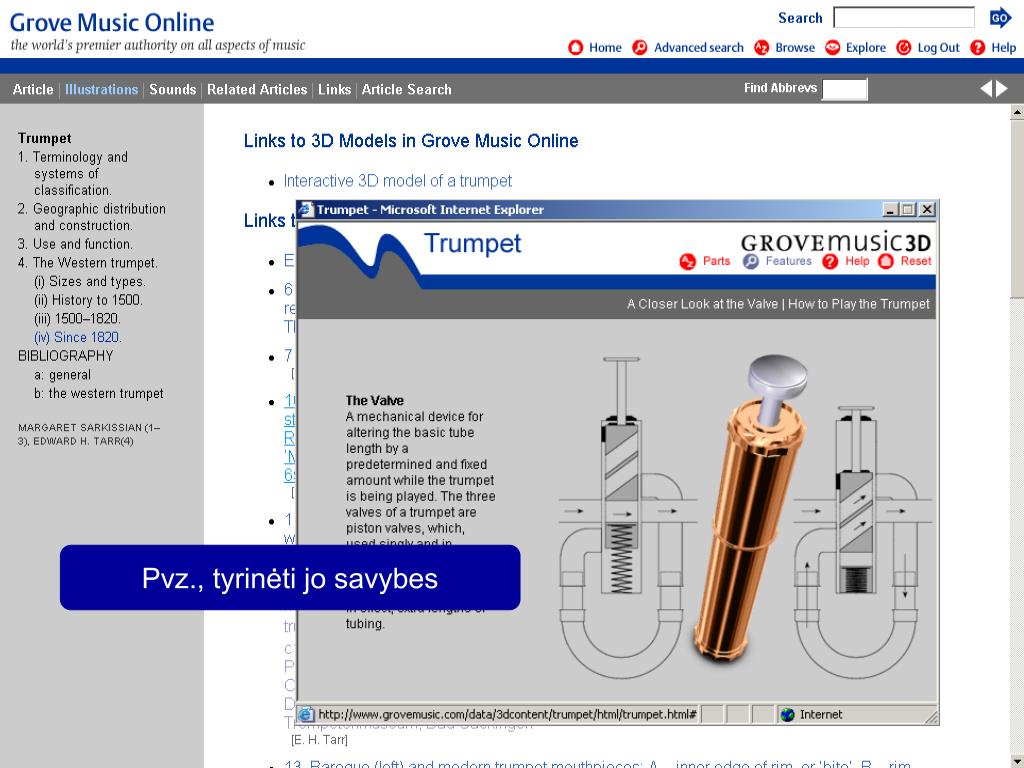Image resolution: width=1024 pixels, height=768 pixels.
Task: Click the Browse A-Z icon
Action: click(x=761, y=48)
